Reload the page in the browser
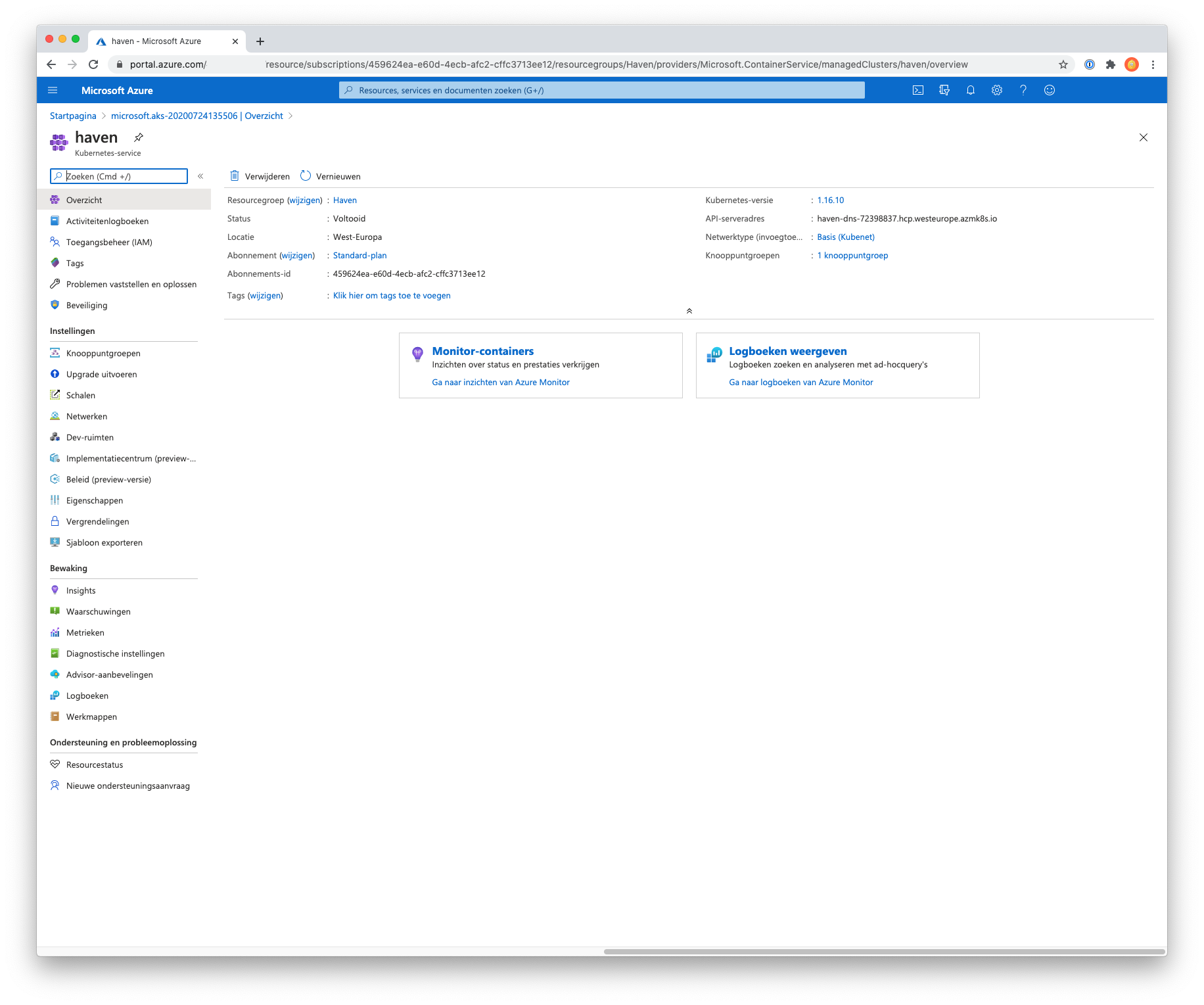This screenshot has width=1204, height=1005. (x=93, y=64)
